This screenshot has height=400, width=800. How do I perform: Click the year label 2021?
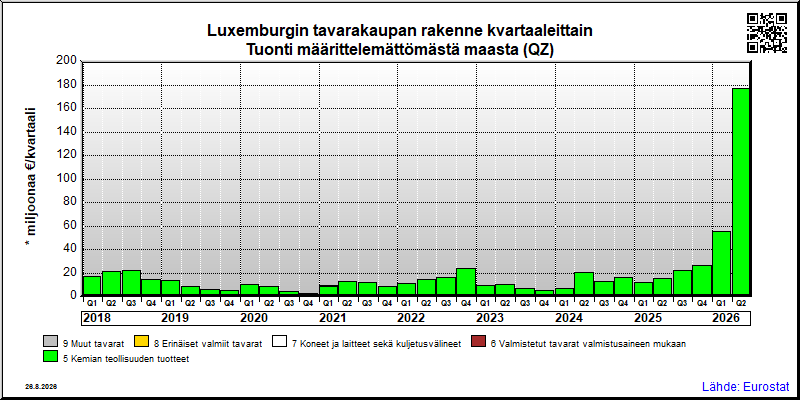[x=333, y=318]
